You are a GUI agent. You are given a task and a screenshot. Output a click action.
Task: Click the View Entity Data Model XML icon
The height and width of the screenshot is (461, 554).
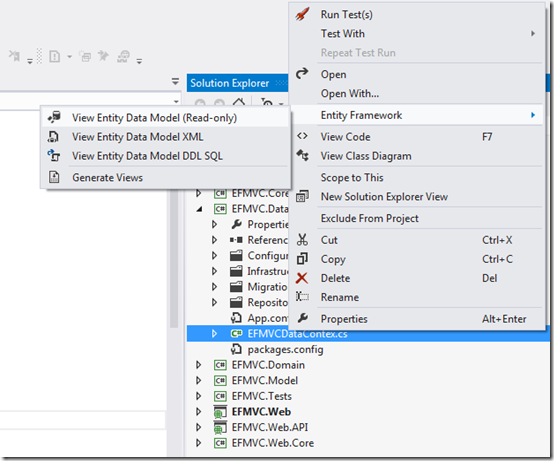coord(54,136)
